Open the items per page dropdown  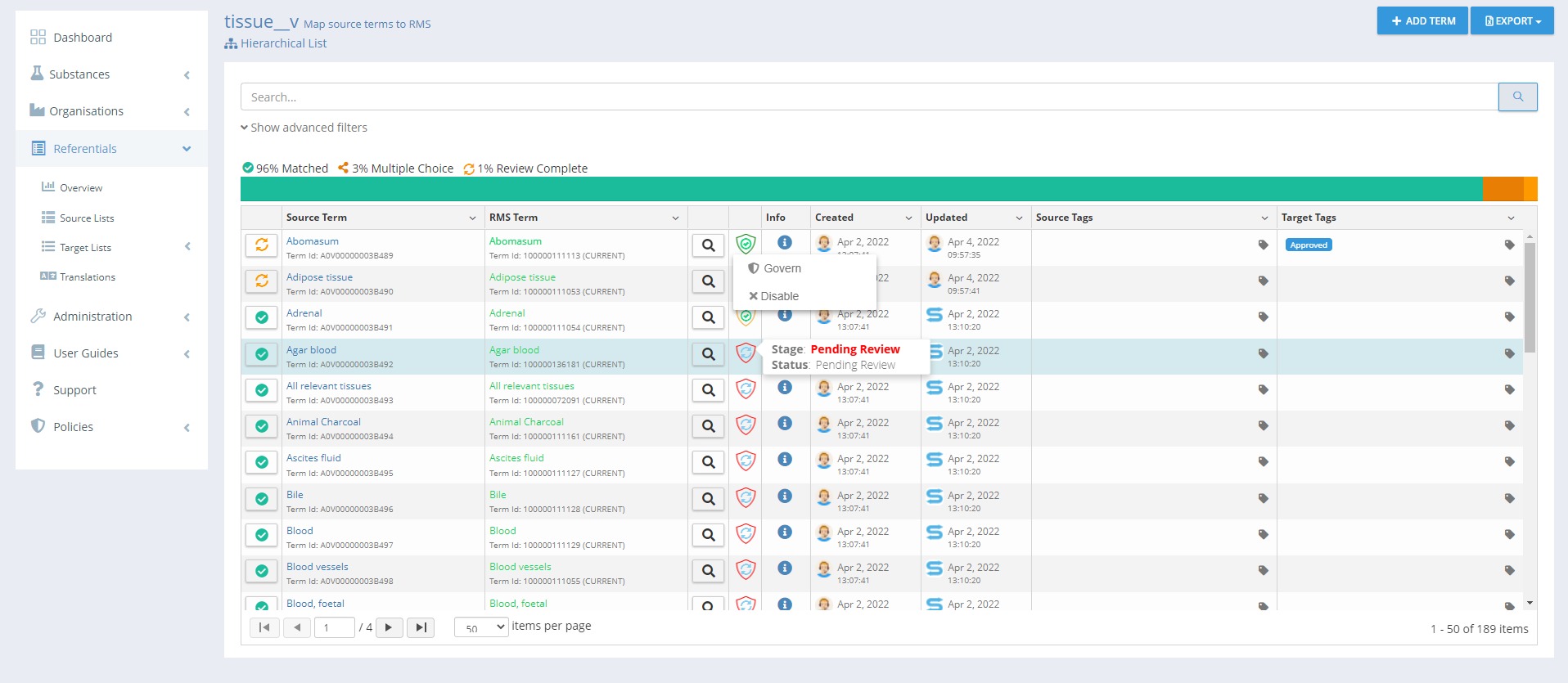point(481,627)
